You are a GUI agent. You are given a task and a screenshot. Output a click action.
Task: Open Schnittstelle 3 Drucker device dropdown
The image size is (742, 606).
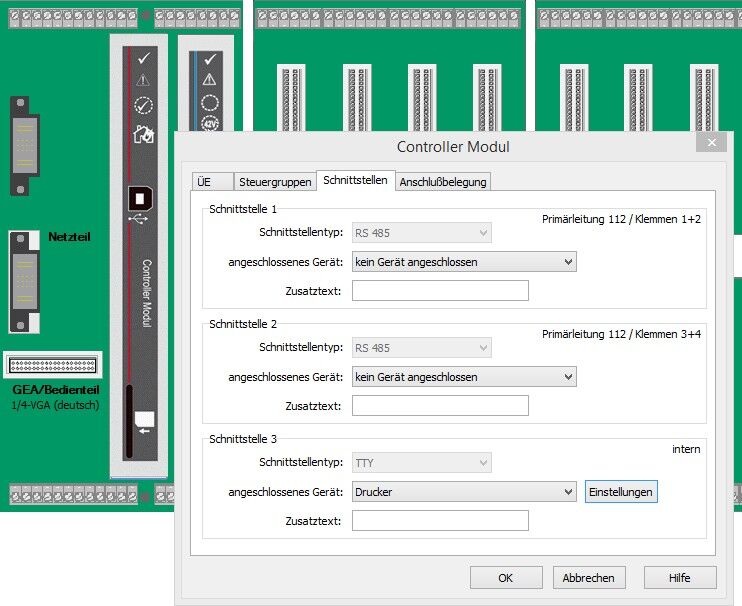coord(464,492)
